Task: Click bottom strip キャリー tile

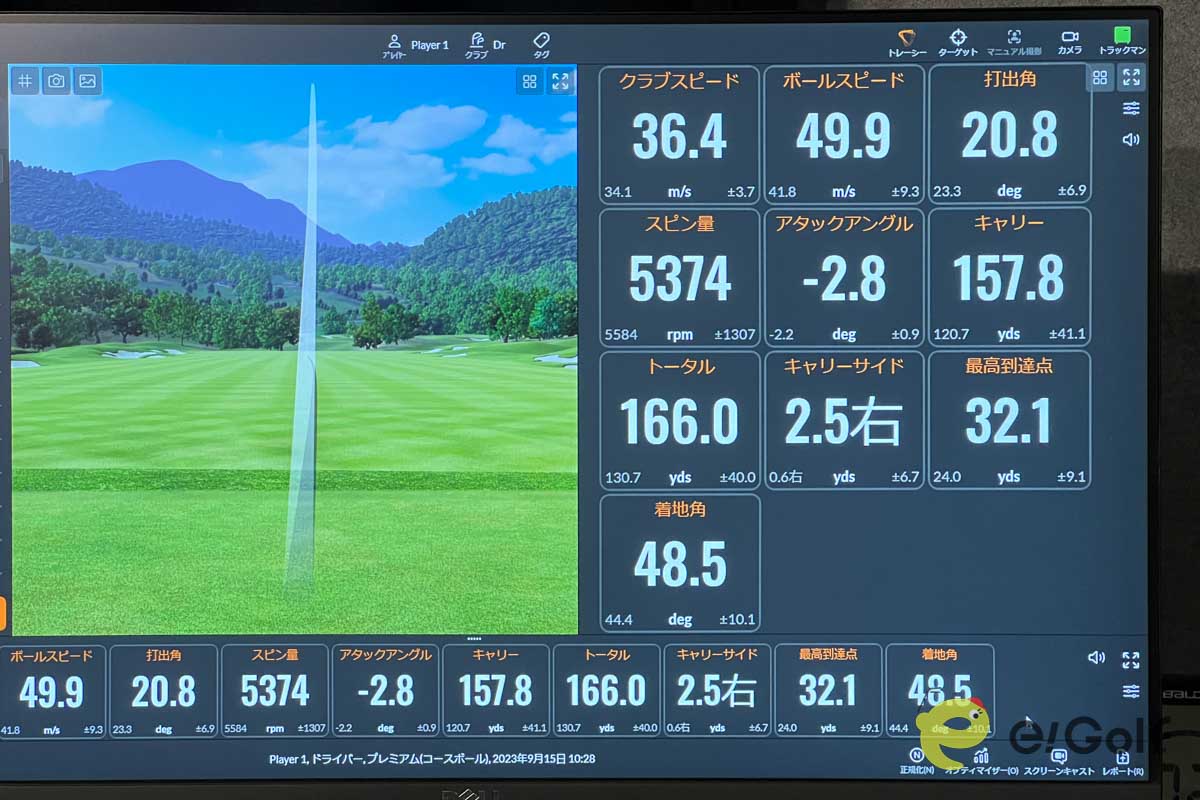Action: click(x=496, y=691)
